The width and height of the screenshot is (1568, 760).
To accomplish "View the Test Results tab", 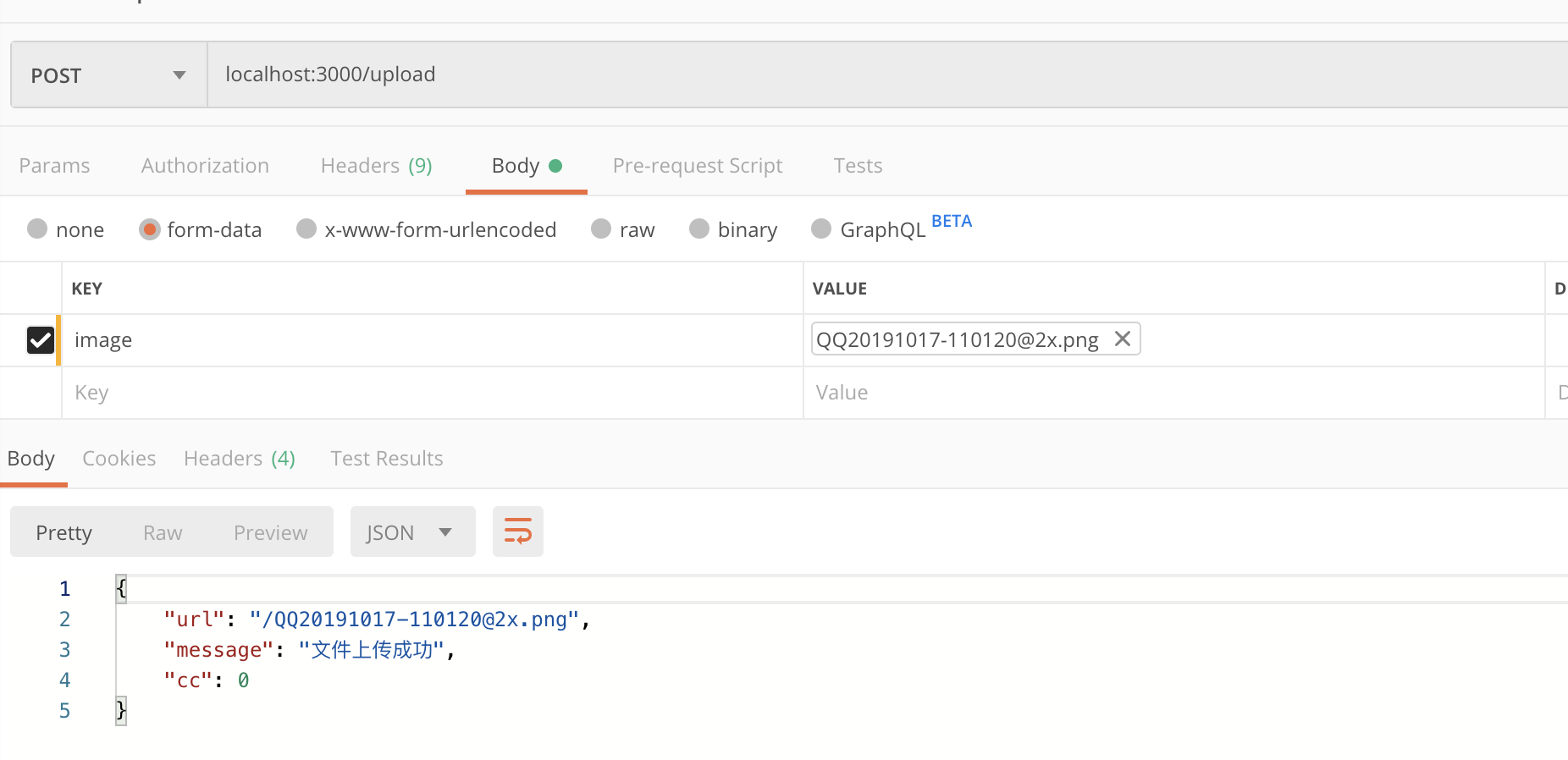I will 386,459.
